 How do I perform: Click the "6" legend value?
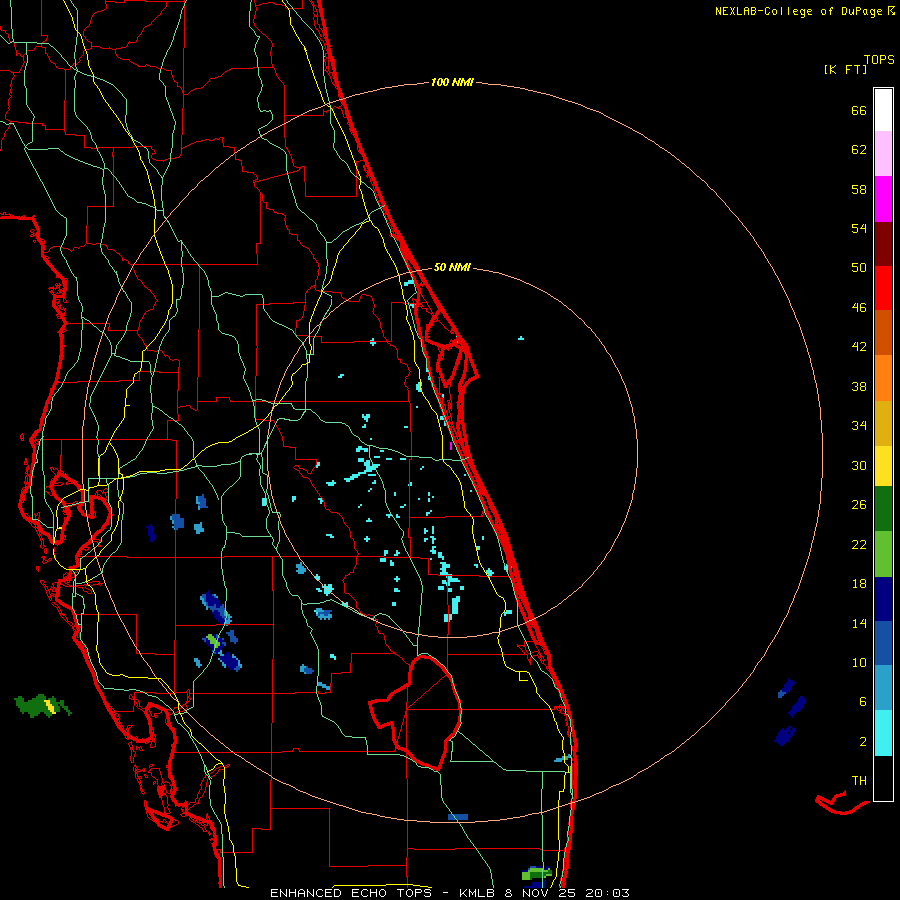[x=863, y=702]
